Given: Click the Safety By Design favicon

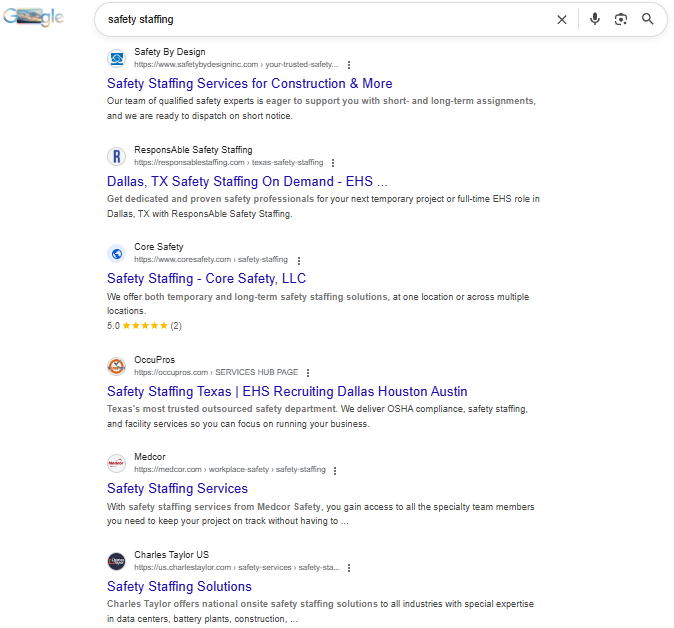Looking at the screenshot, I should (x=116, y=58).
